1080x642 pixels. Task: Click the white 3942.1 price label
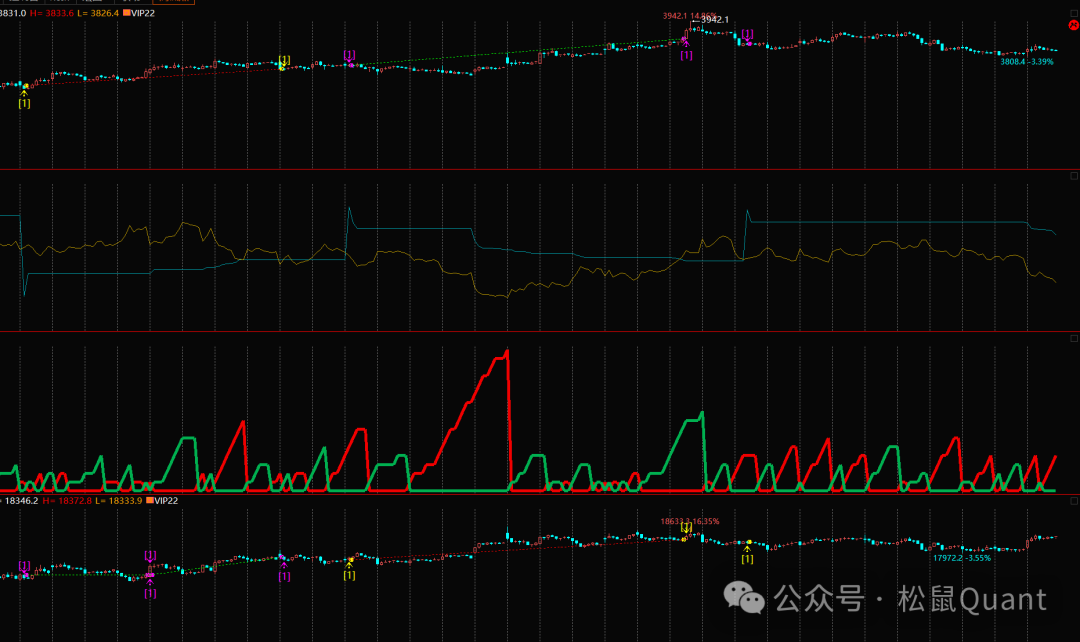point(714,20)
